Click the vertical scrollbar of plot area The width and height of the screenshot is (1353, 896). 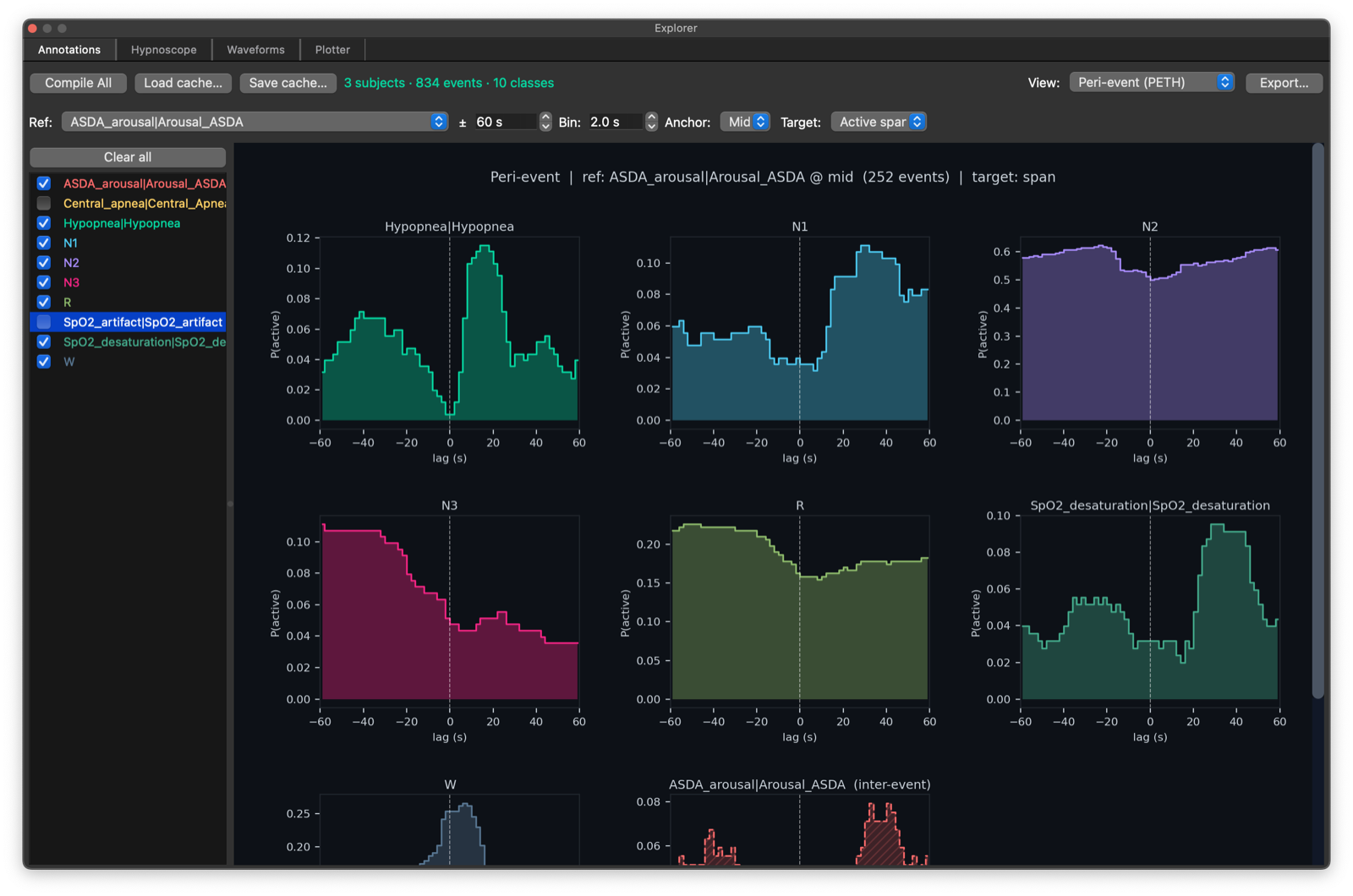[1317, 423]
